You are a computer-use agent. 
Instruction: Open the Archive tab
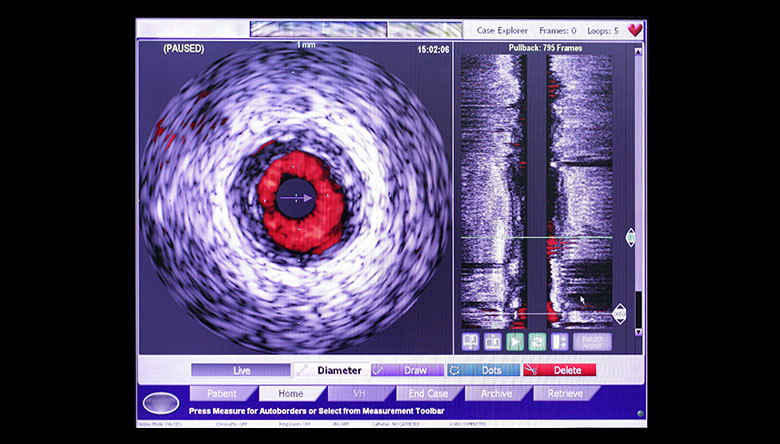pyautogui.click(x=496, y=394)
